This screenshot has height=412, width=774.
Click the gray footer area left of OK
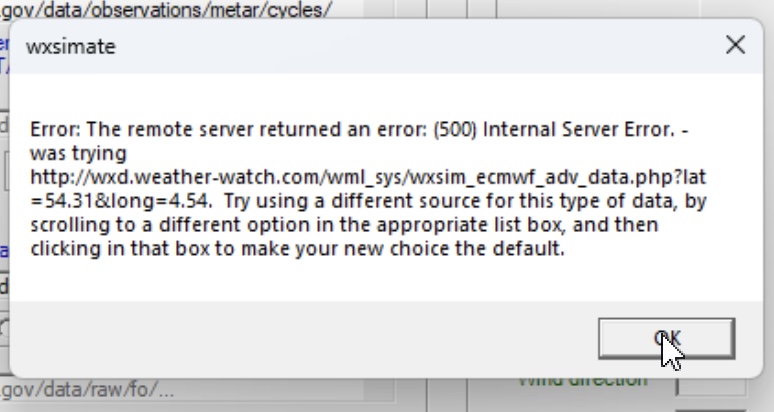[301, 338]
